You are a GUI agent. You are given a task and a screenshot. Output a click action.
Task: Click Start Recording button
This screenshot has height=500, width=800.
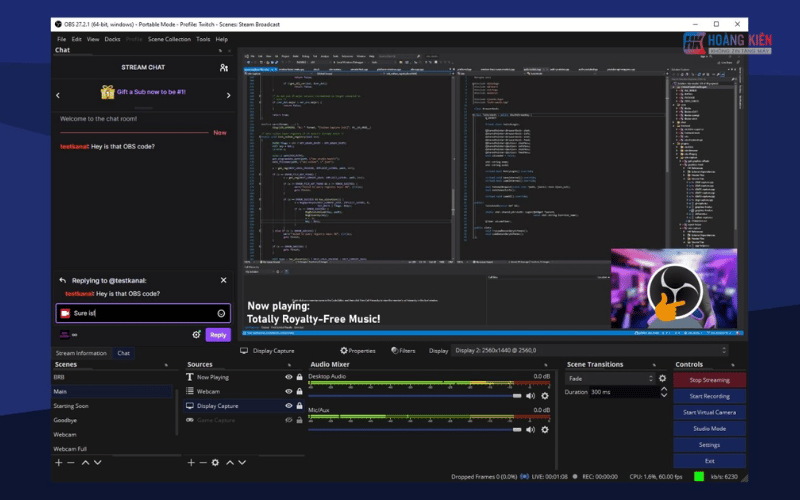point(709,396)
